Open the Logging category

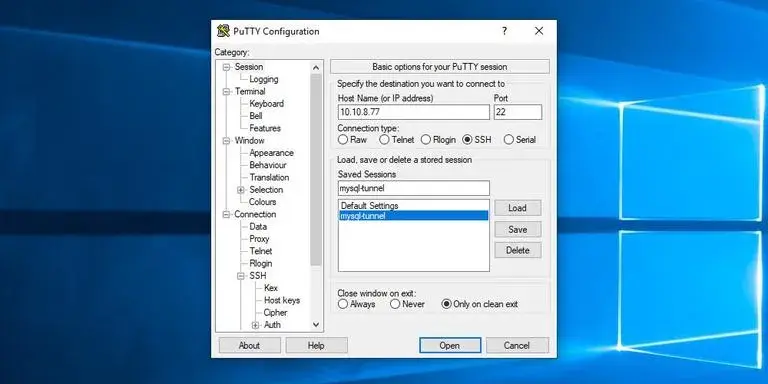click(x=264, y=79)
